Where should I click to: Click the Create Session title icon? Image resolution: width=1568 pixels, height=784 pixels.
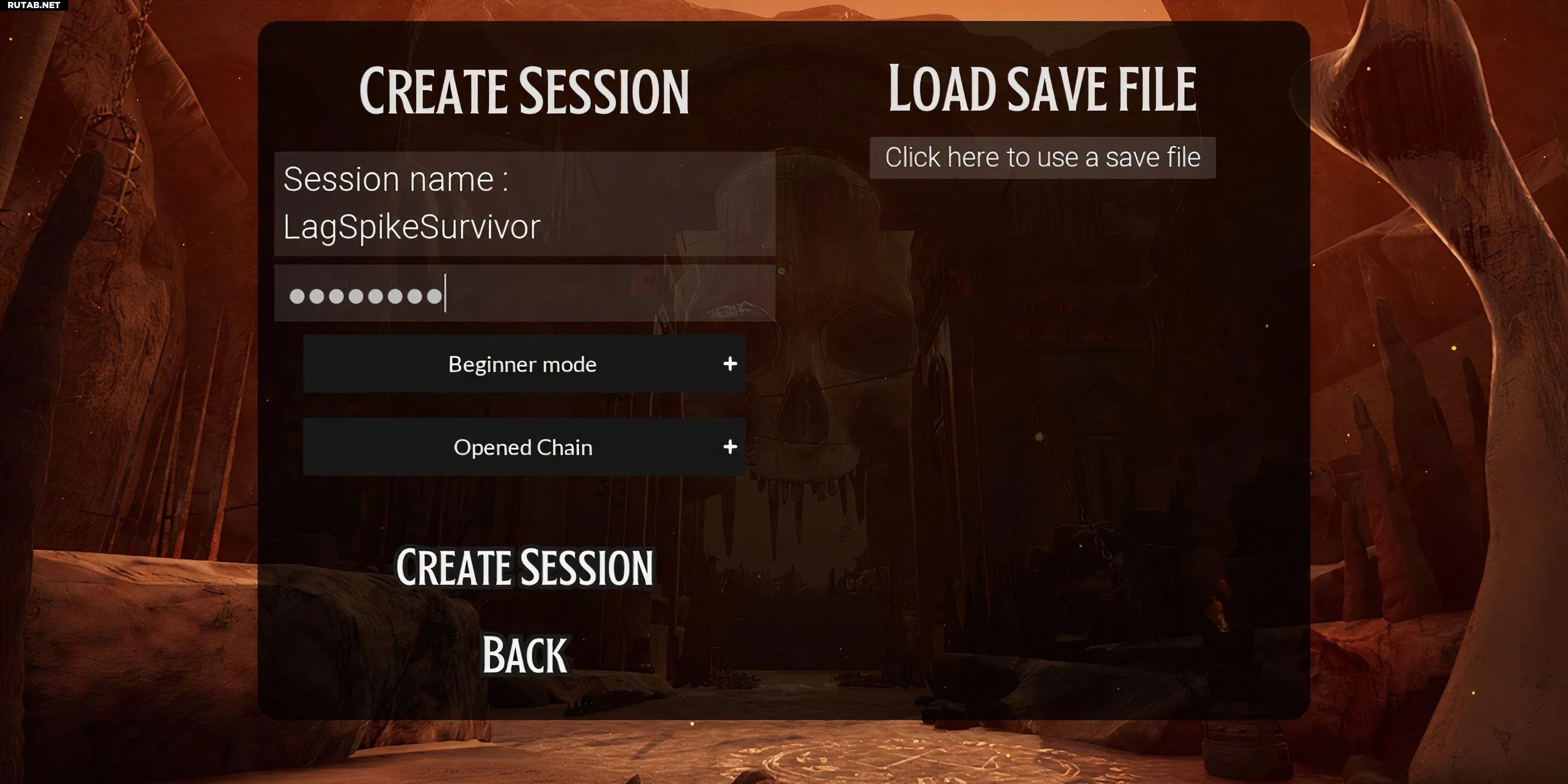click(523, 89)
